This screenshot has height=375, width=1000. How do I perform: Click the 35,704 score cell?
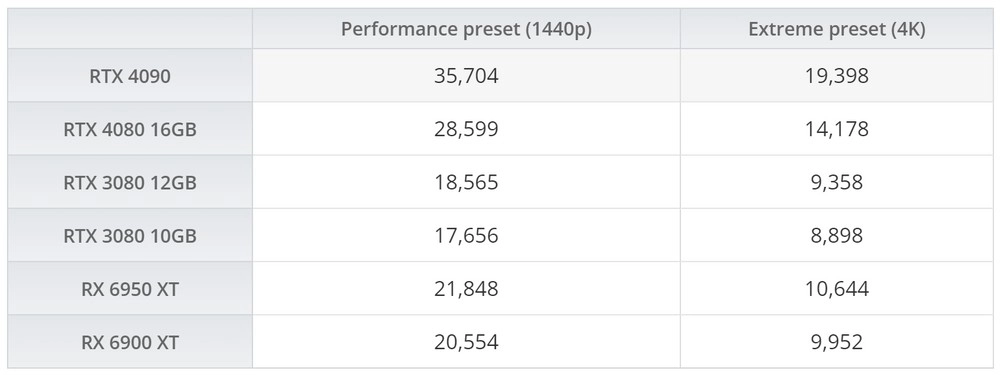pyautogui.click(x=466, y=76)
